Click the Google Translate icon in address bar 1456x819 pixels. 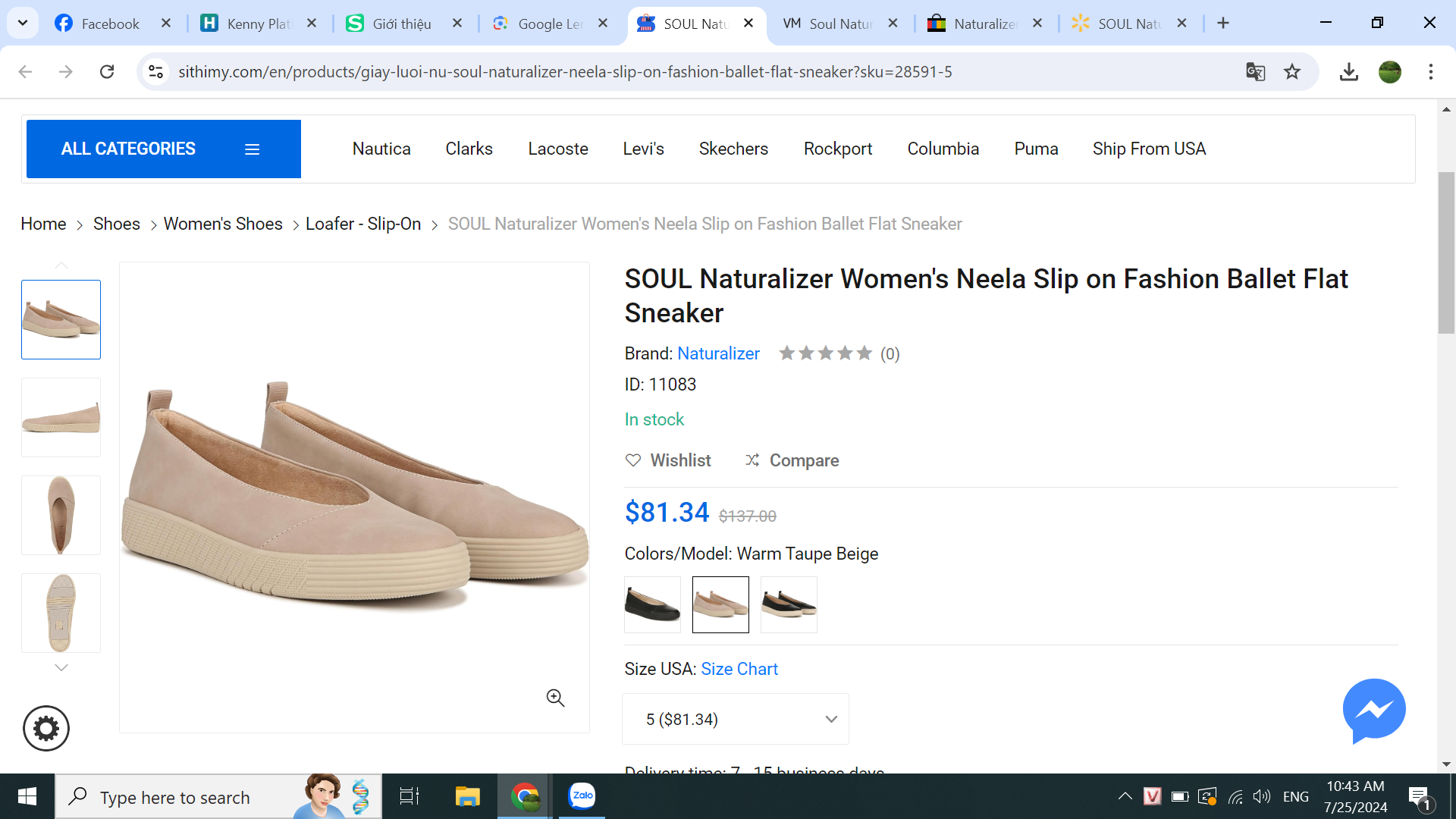click(x=1255, y=72)
